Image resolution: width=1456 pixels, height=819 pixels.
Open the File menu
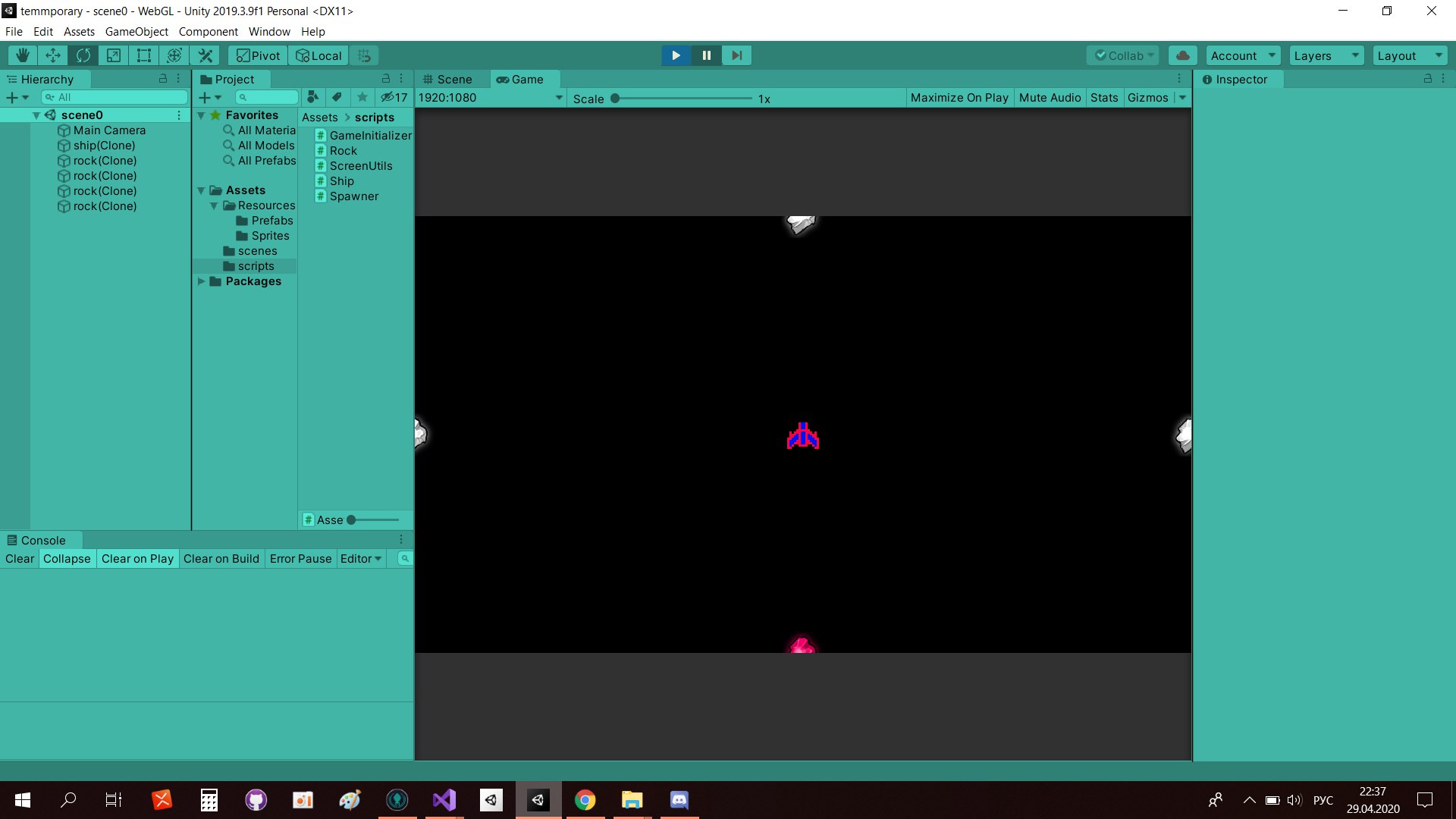(x=14, y=32)
